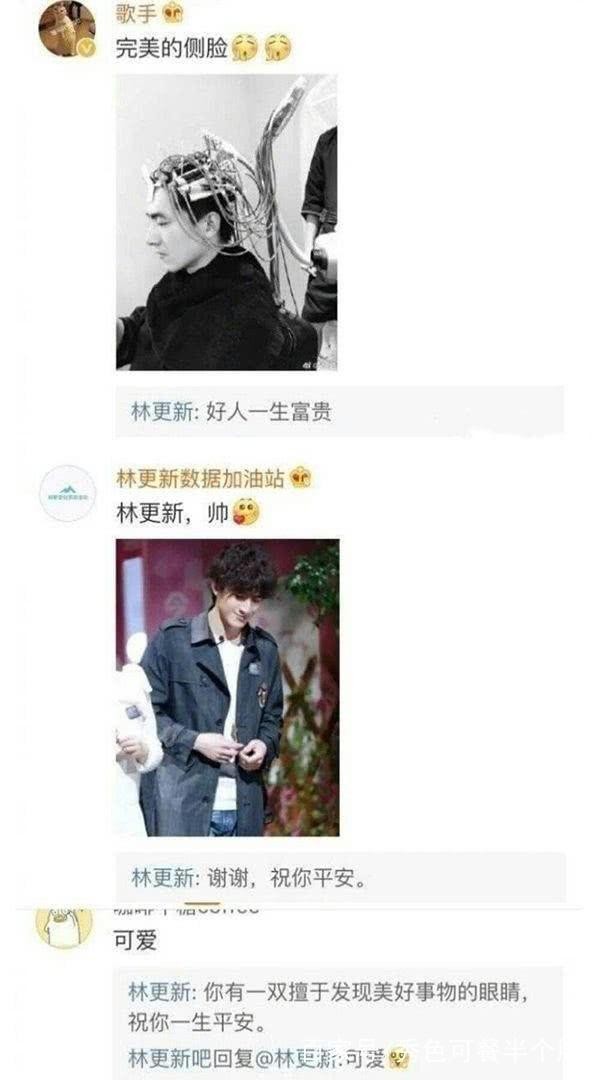Click the kiss emoji after 林更新，帅
600x1080 pixels.
point(246,512)
